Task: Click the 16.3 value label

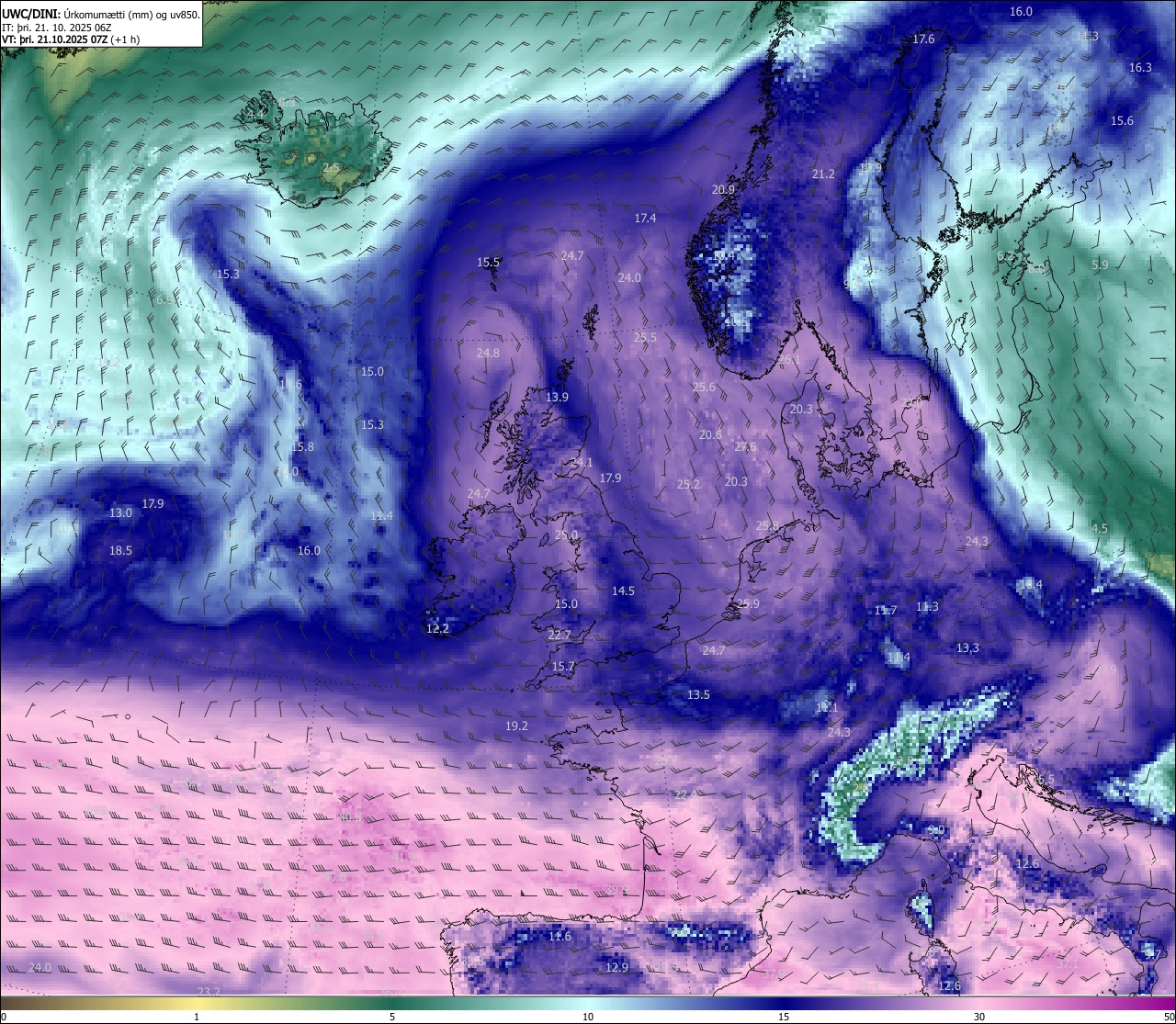Action: (1140, 67)
